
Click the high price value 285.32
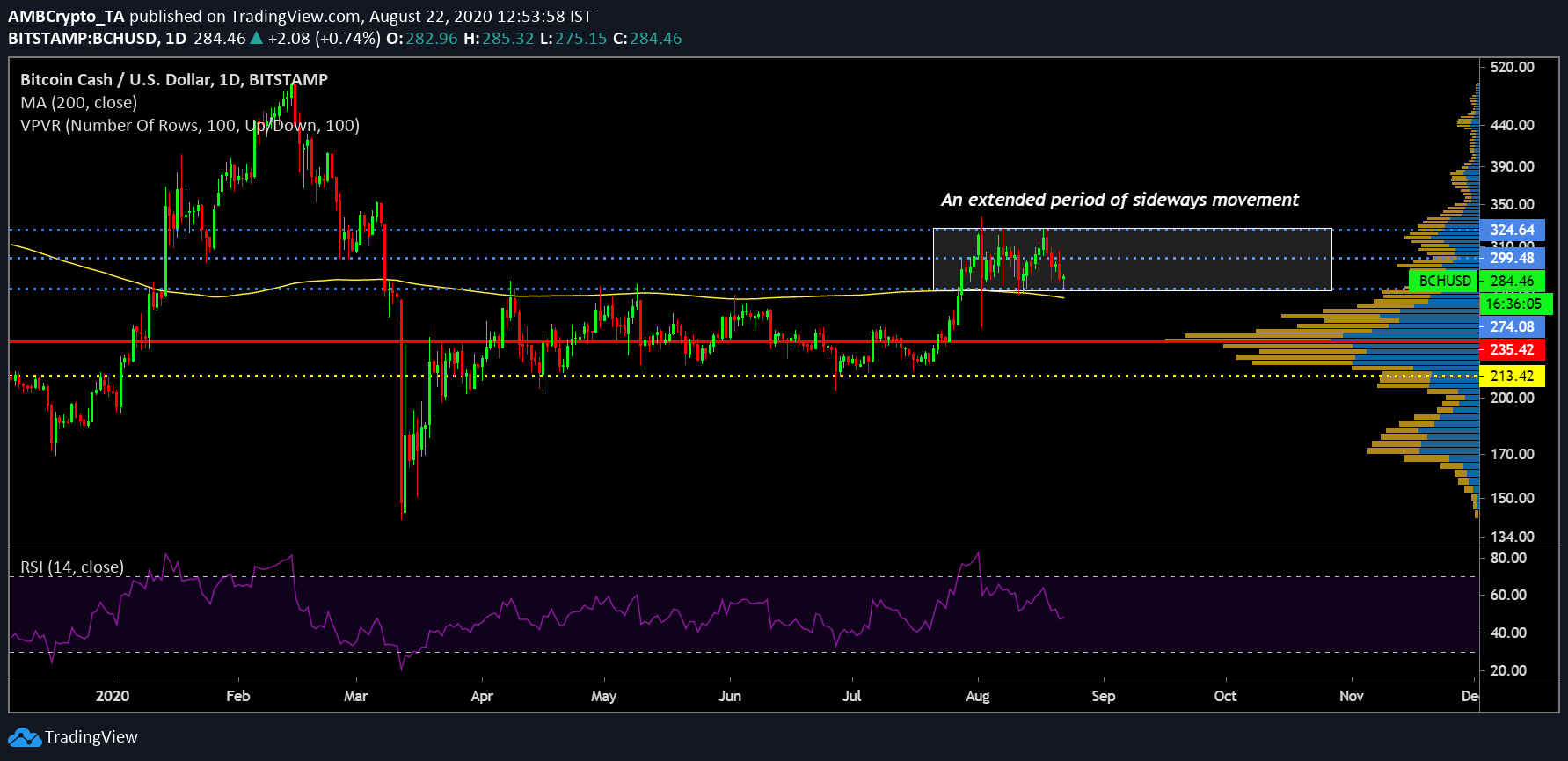(x=508, y=38)
